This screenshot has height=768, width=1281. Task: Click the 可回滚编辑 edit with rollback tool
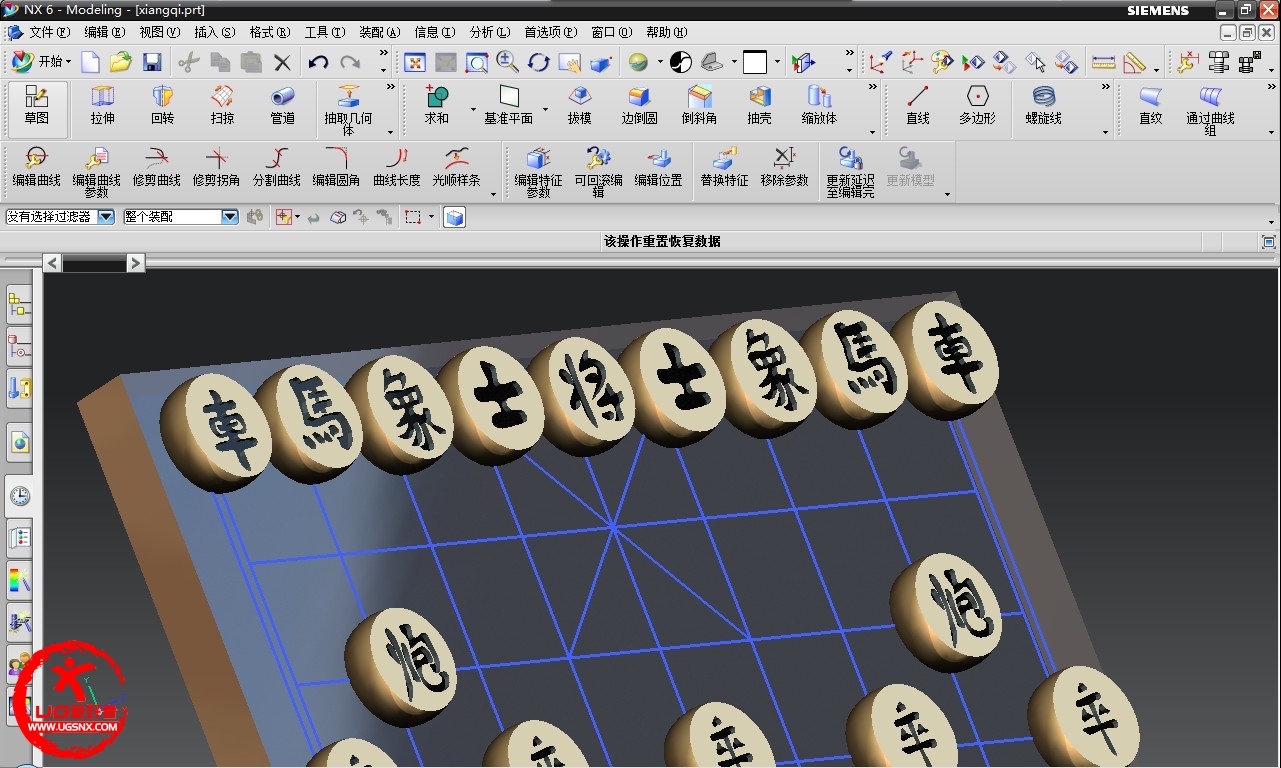coord(598,171)
